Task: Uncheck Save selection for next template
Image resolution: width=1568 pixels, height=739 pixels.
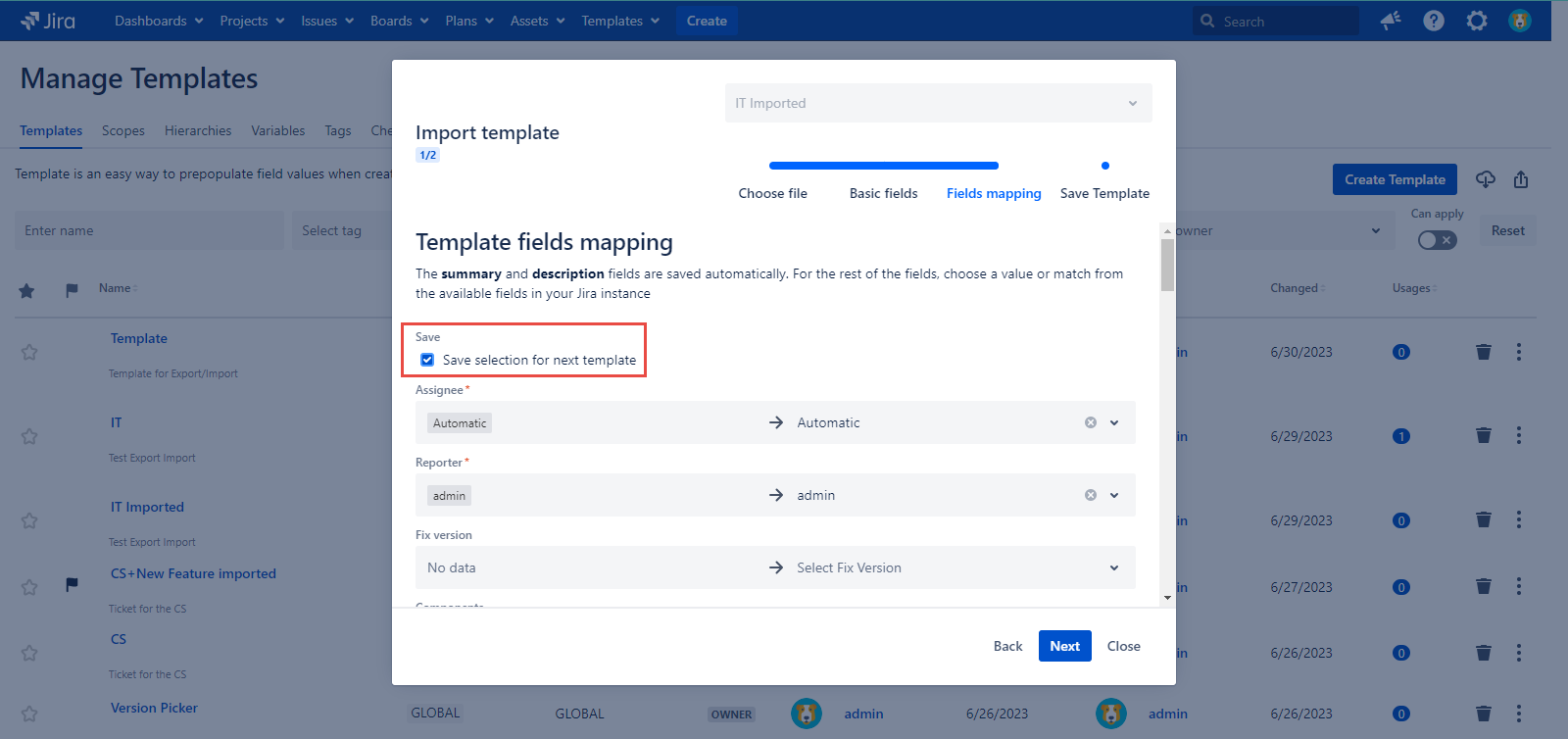Action: [x=427, y=360]
